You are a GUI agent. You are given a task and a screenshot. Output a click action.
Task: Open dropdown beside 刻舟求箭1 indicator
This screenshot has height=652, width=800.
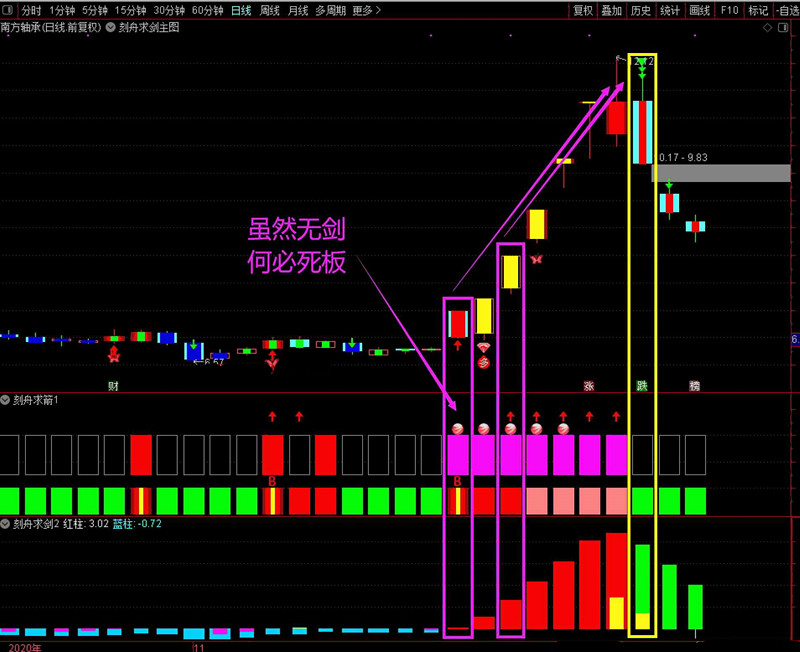[x=5, y=400]
